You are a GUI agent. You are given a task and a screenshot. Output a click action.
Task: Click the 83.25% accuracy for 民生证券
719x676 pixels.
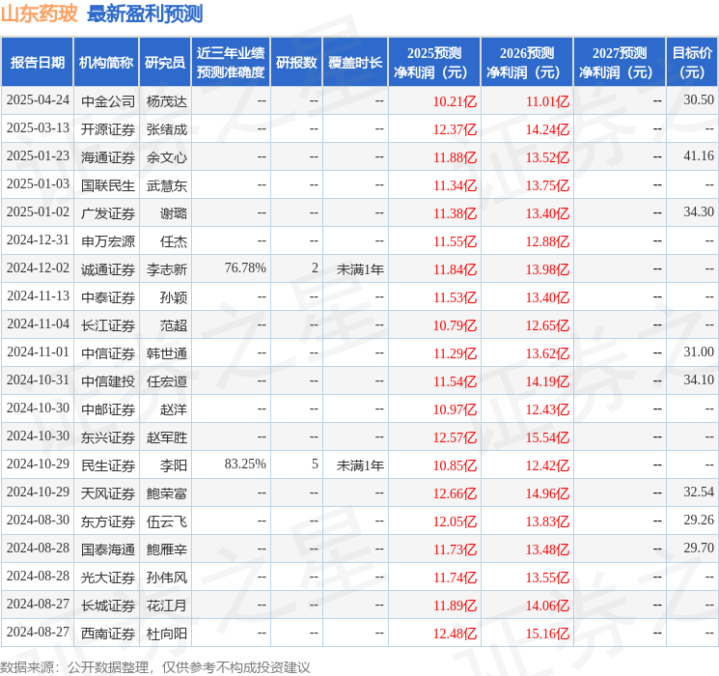tap(245, 464)
